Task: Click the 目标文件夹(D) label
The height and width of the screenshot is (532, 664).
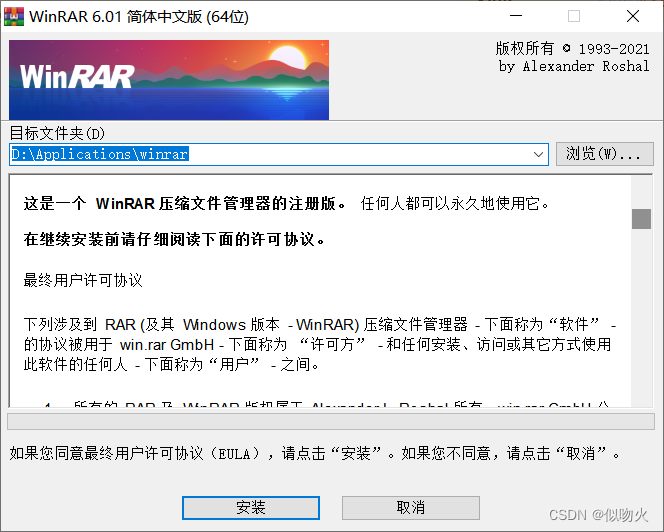Action: [x=57, y=133]
